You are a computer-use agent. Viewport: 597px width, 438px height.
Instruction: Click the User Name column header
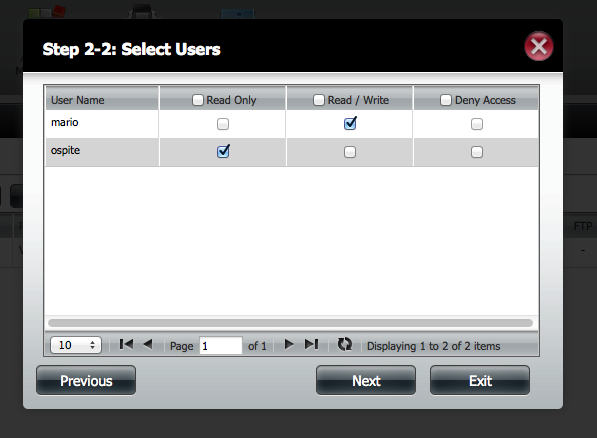click(102, 98)
